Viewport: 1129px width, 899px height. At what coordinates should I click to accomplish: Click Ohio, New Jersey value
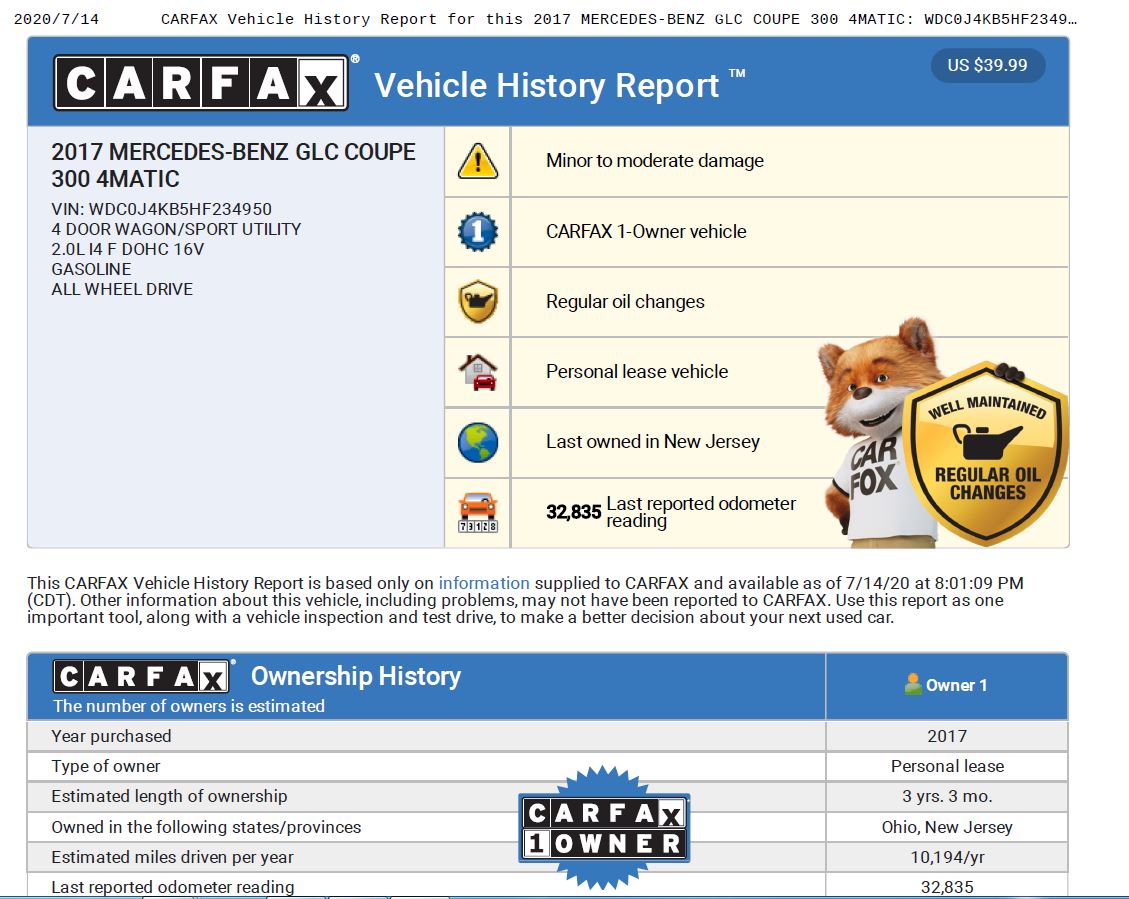coord(947,827)
